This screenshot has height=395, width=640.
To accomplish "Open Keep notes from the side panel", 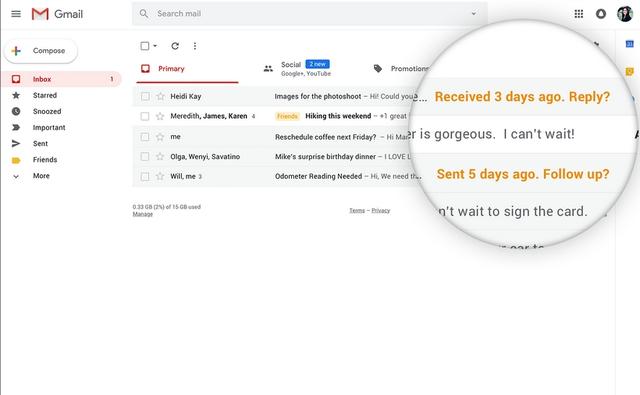I will coord(629,72).
